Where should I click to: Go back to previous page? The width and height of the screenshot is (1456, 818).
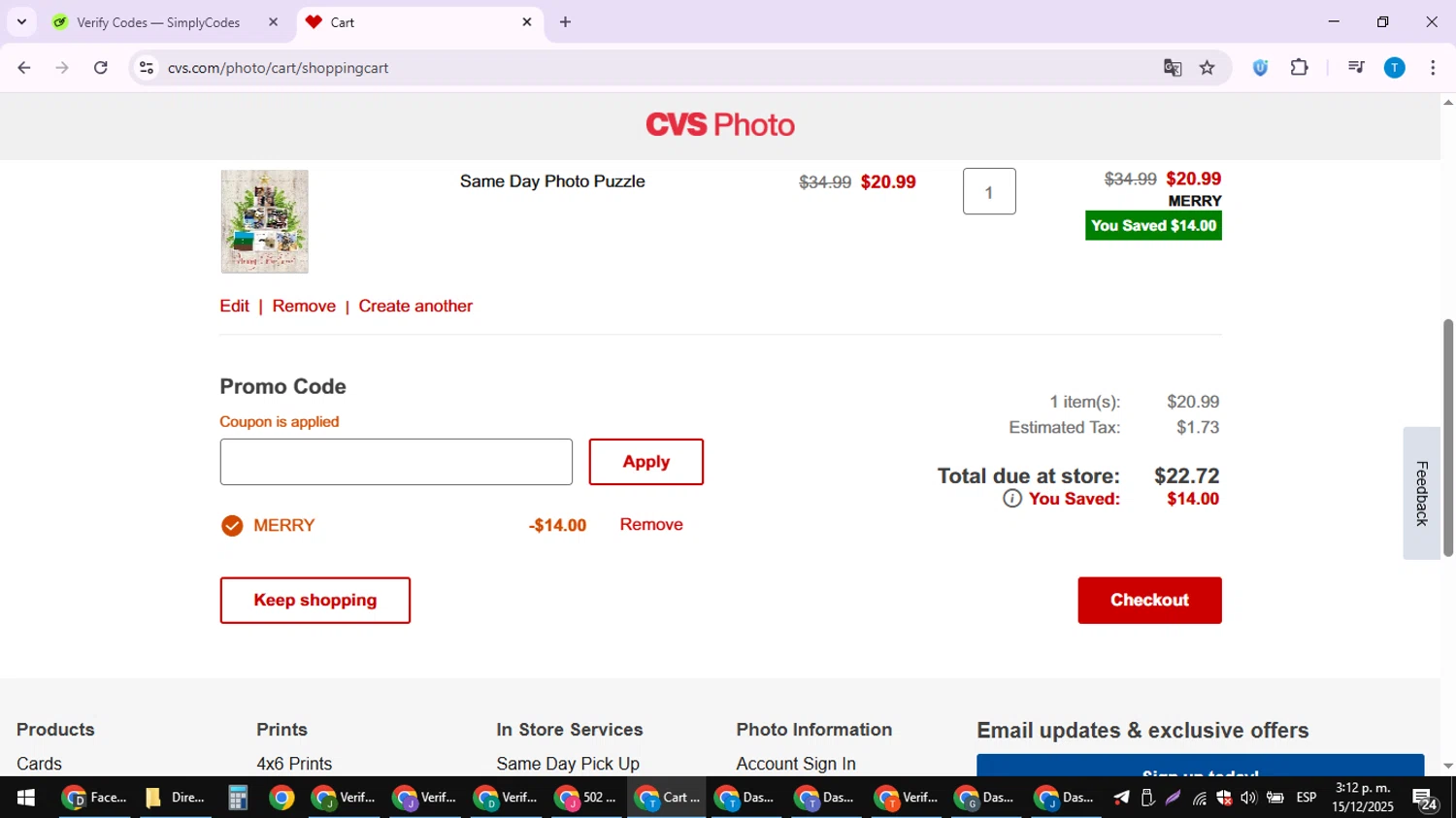click(x=24, y=68)
